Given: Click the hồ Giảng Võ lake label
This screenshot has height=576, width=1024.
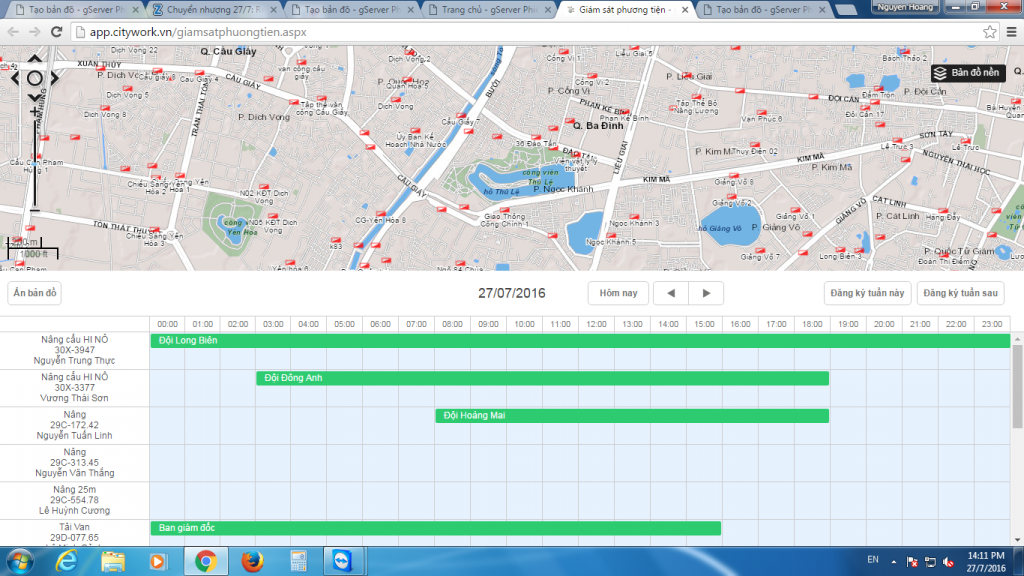Looking at the screenshot, I should point(720,229).
